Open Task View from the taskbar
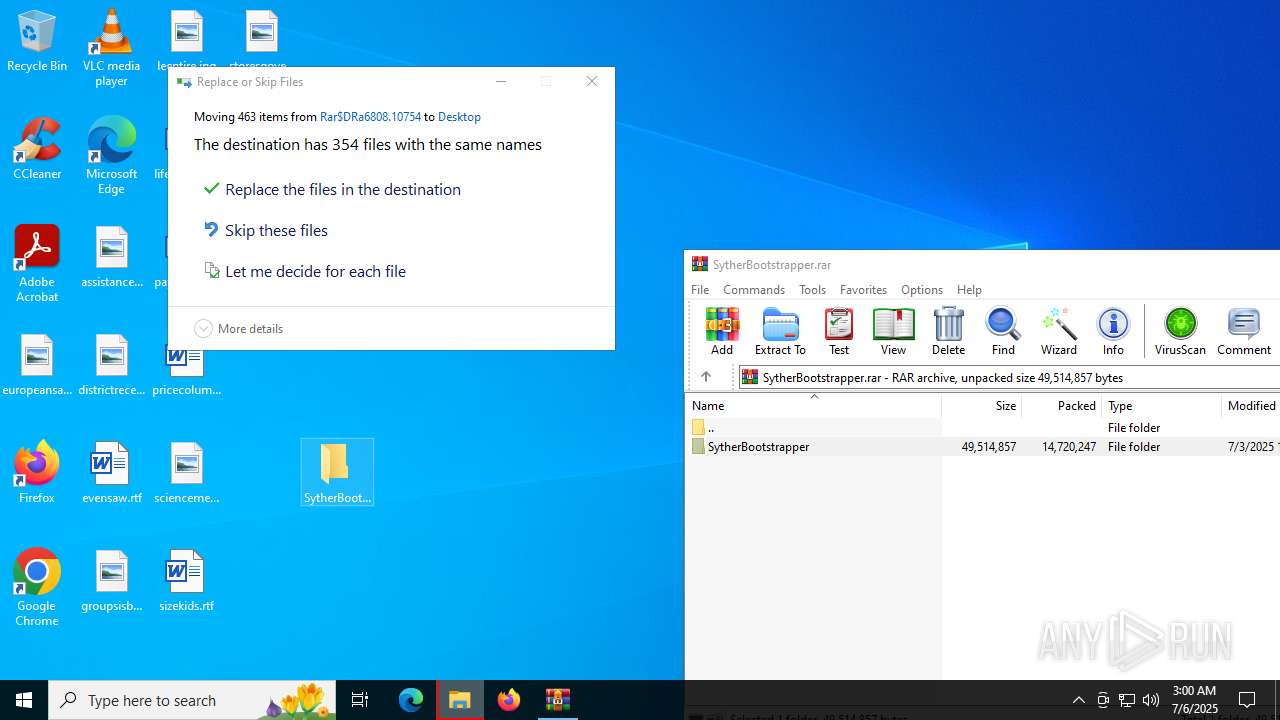Screen dimensions: 1280x720 (x=360, y=700)
